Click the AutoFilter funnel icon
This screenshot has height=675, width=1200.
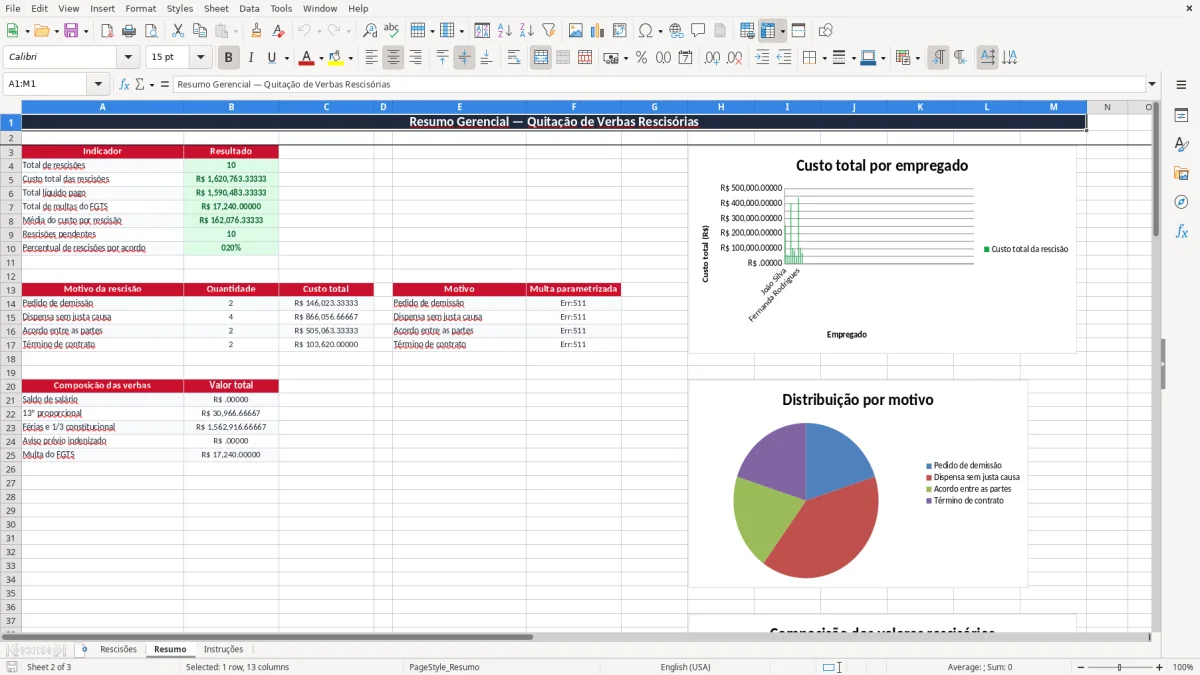(549, 31)
